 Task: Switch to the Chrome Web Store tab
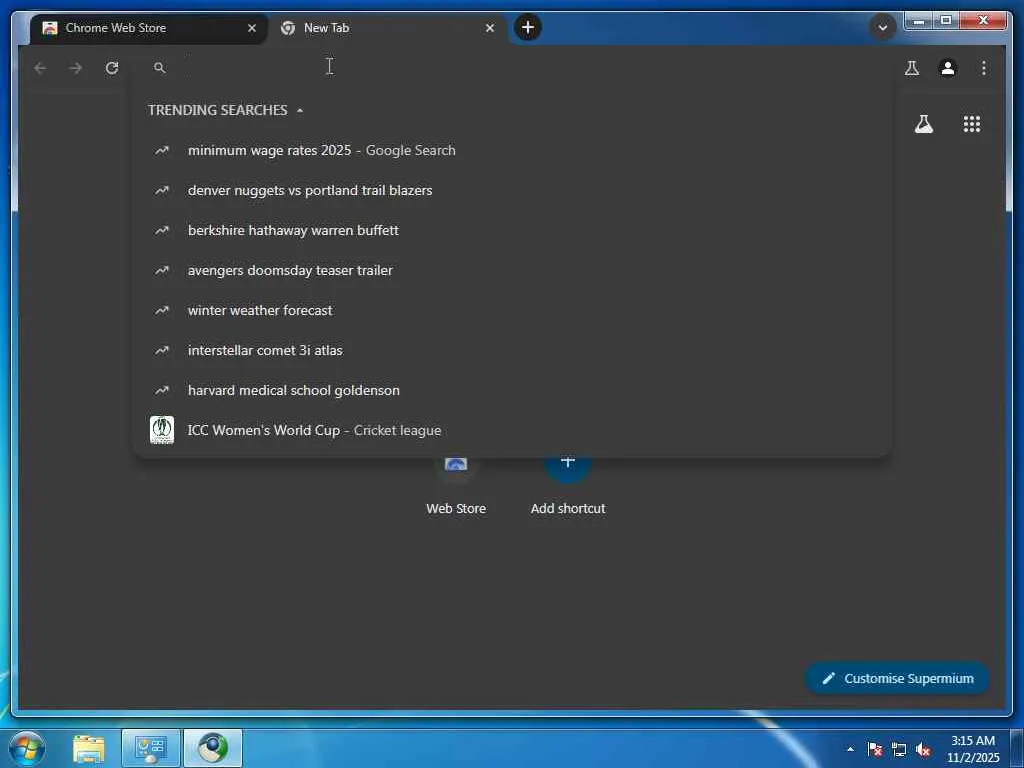pos(148,28)
